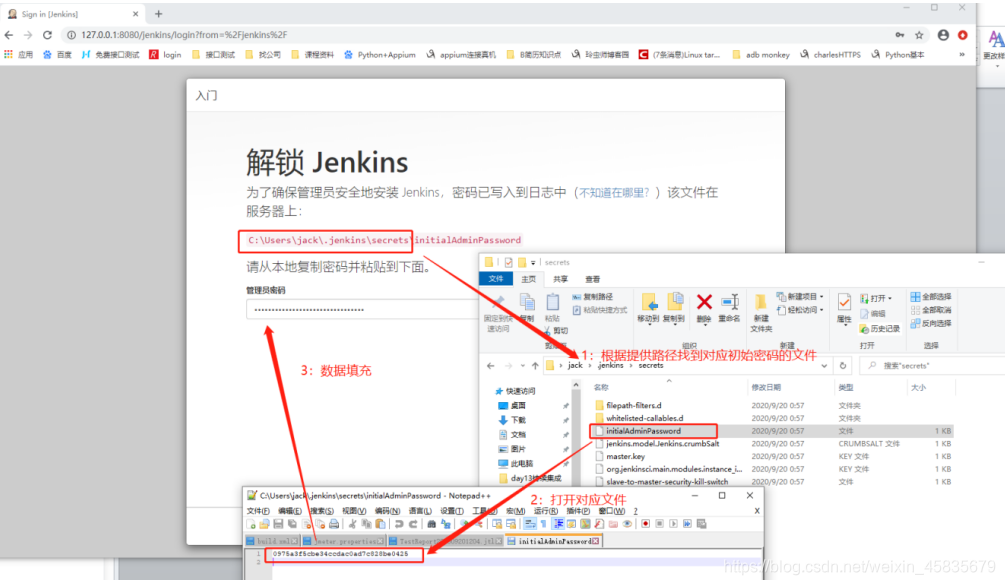1005x585 pixels.
Task: Click the Play macro icon in Notepad++
Action: (673, 524)
